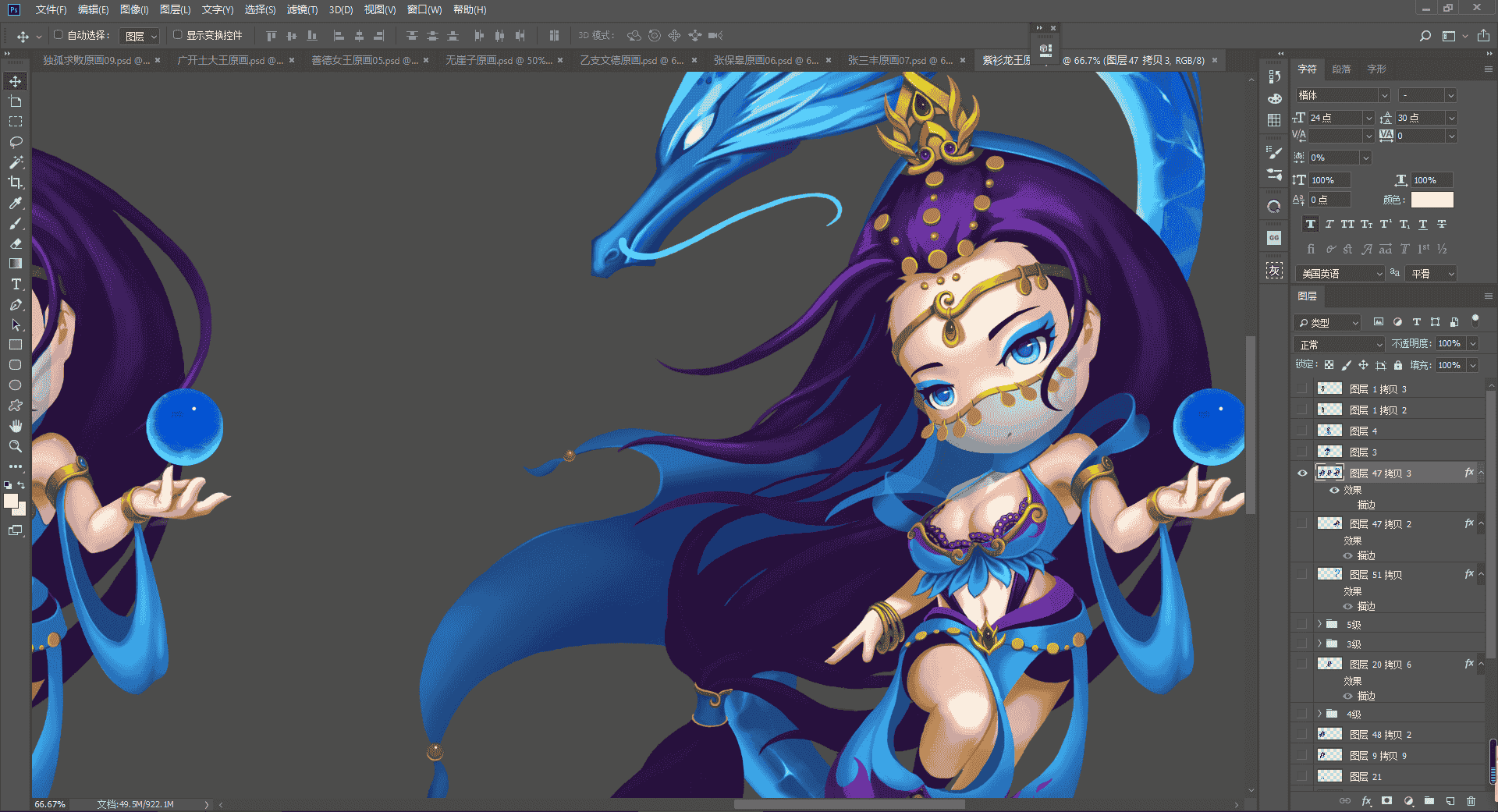Click the Search icon in options bar
The width and height of the screenshot is (1498, 812).
pyautogui.click(x=1425, y=36)
